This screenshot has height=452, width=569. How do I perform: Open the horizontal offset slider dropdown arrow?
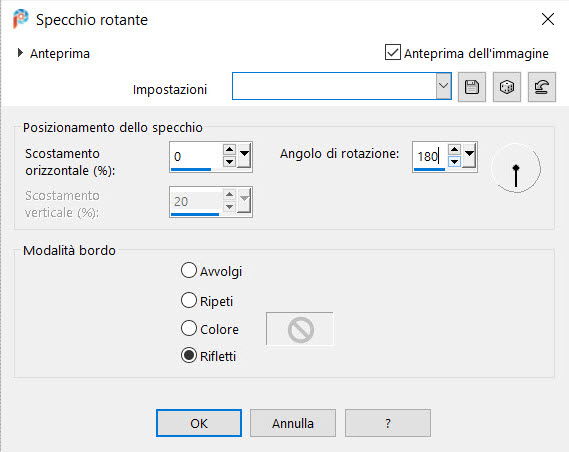tap(244, 156)
